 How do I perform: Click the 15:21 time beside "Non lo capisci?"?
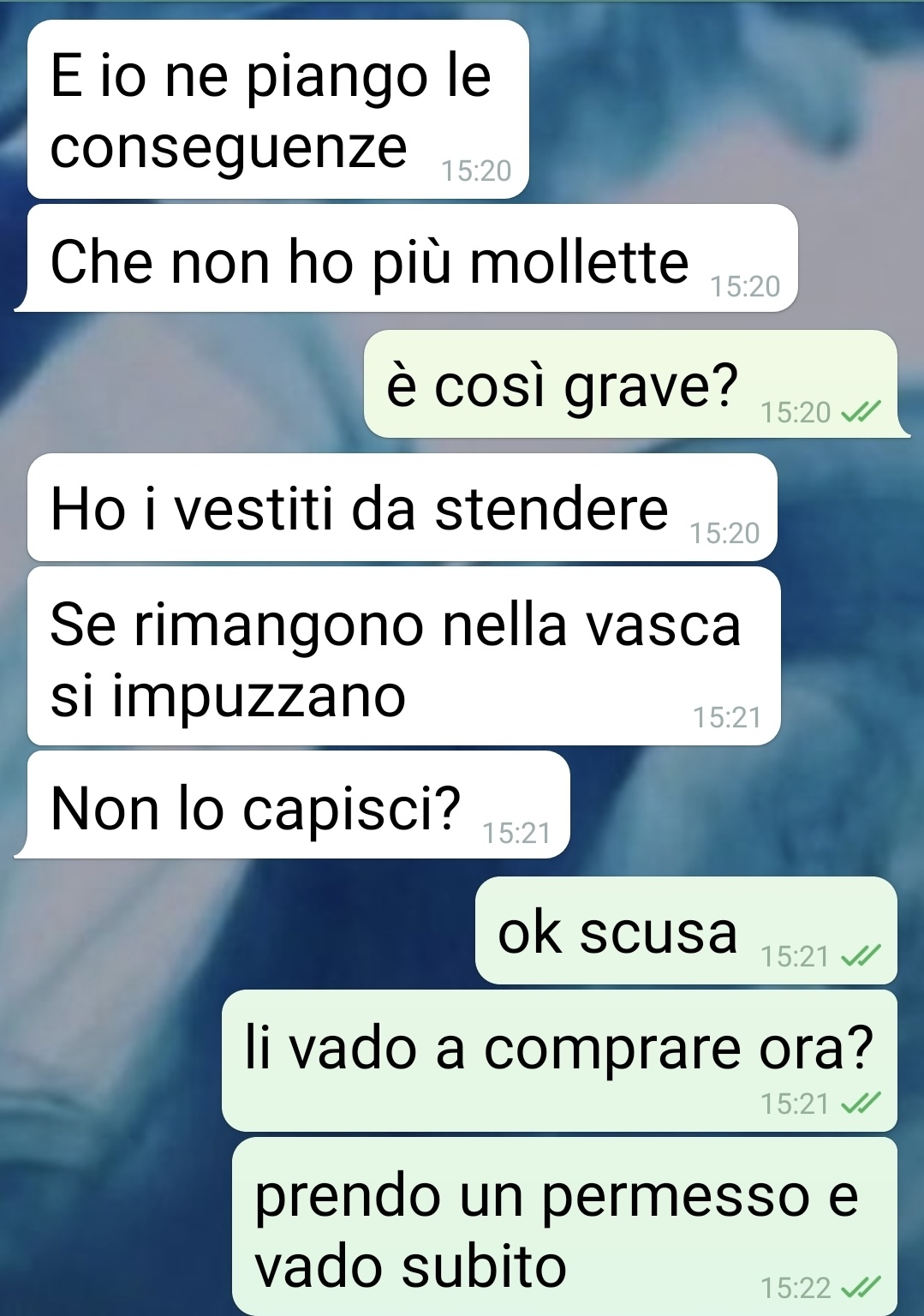(516, 834)
